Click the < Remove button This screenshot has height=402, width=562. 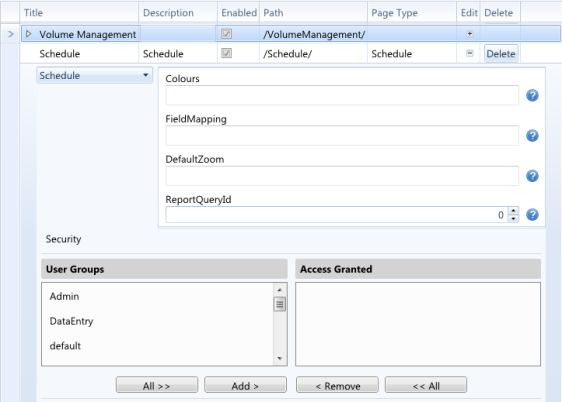pyautogui.click(x=337, y=385)
